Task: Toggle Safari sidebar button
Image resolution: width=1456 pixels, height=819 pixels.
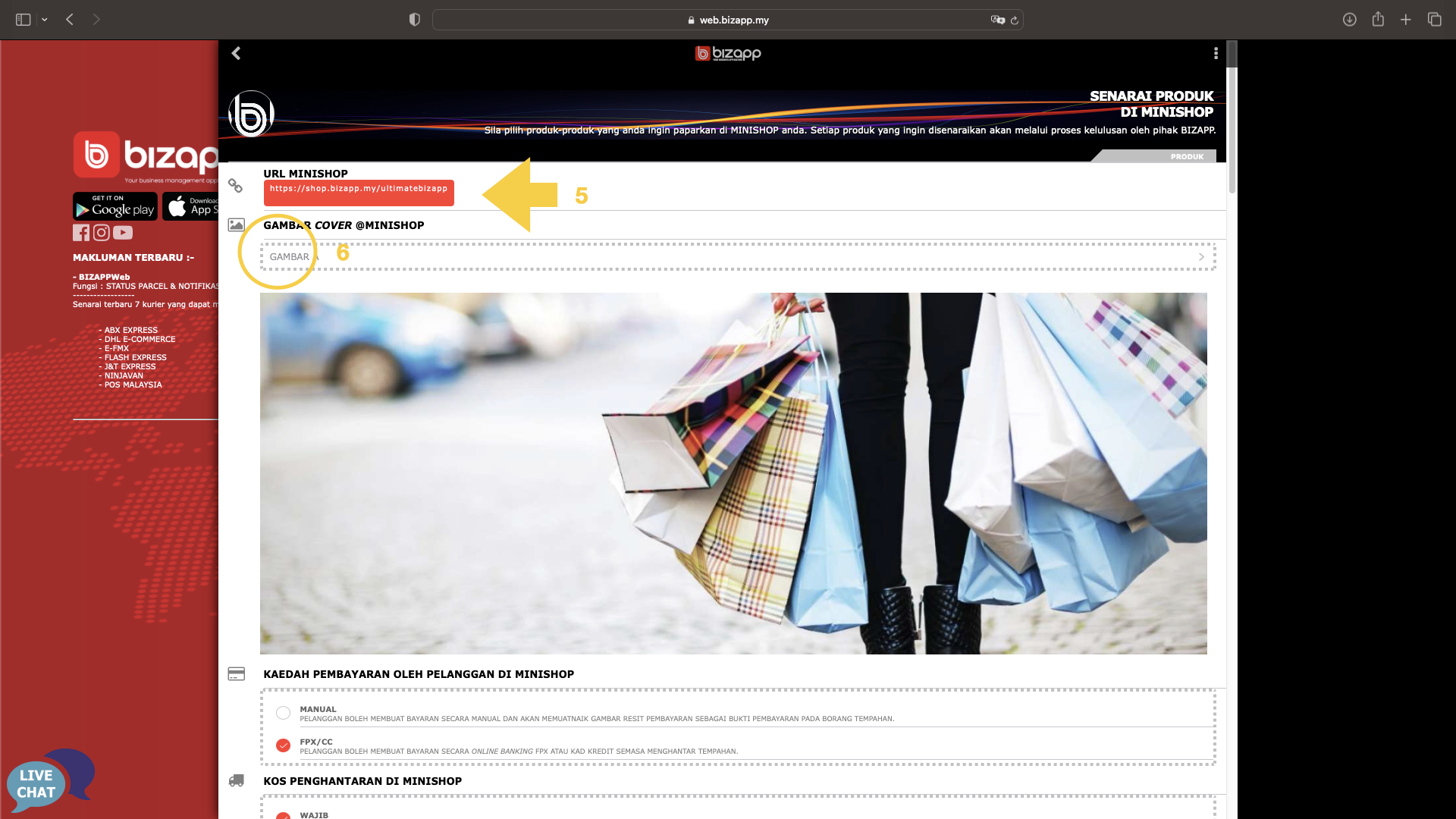Action: click(24, 20)
